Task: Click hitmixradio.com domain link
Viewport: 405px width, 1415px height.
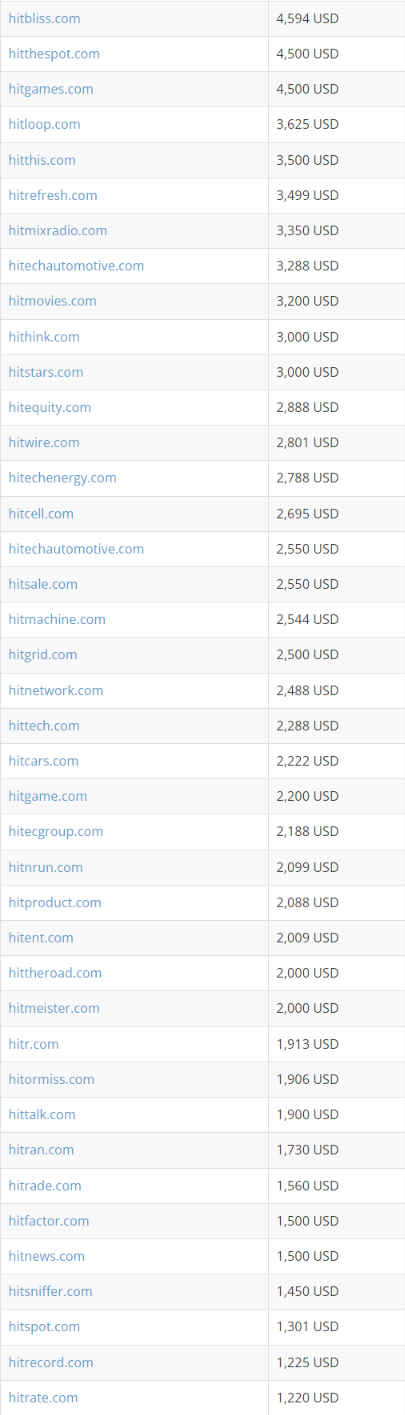Action: [x=58, y=230]
